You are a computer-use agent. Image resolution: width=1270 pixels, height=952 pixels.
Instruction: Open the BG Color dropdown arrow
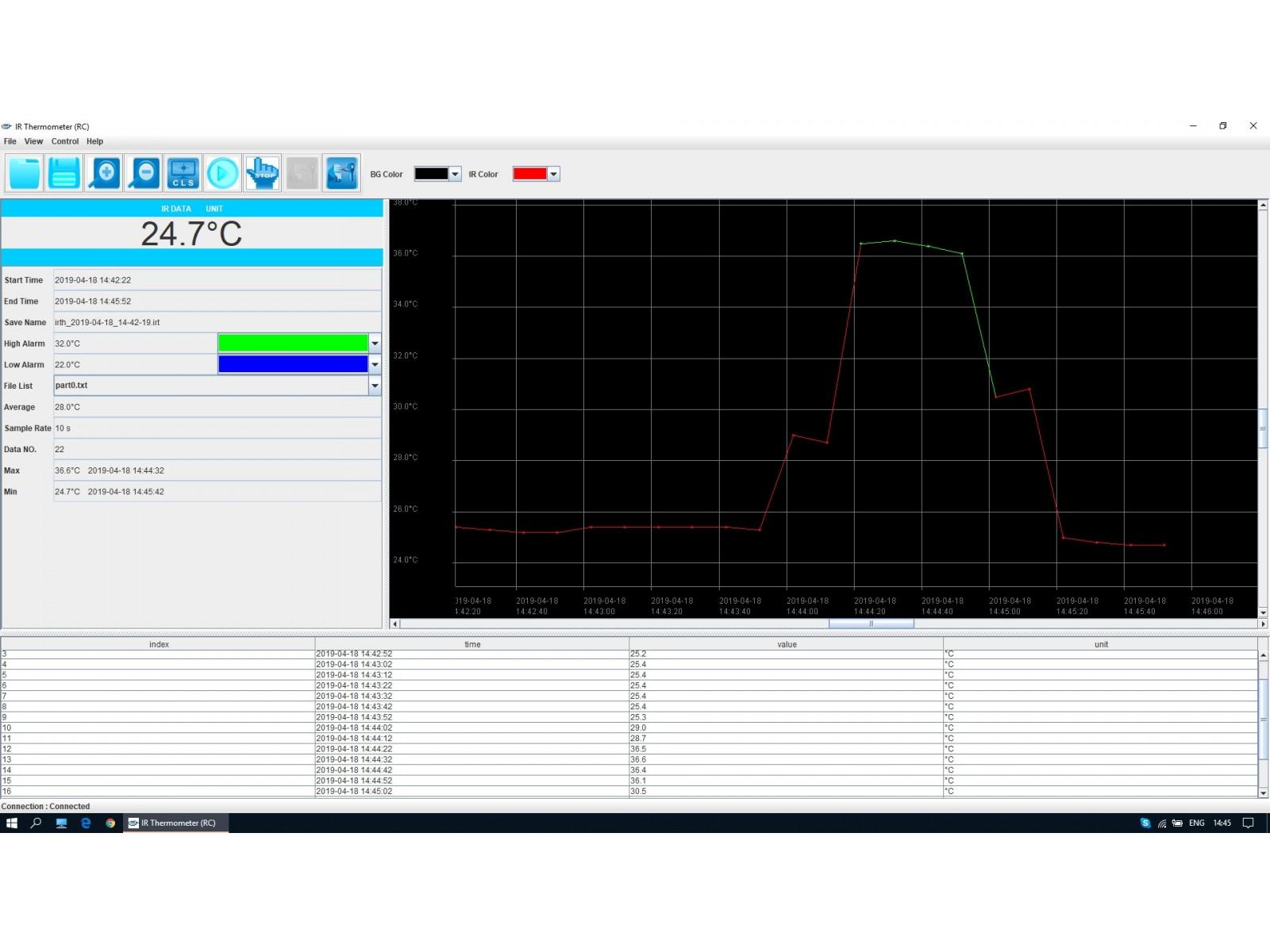point(455,174)
